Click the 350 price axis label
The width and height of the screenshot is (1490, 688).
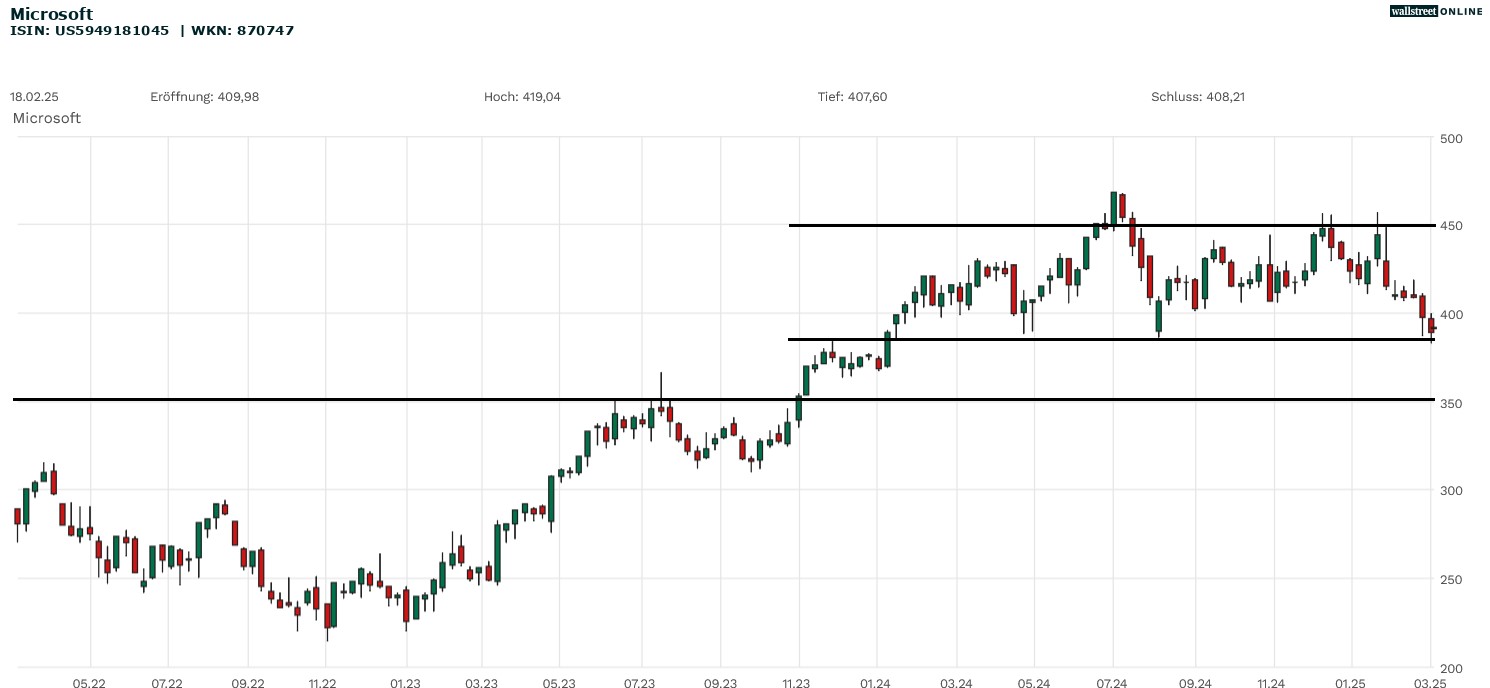[1450, 403]
